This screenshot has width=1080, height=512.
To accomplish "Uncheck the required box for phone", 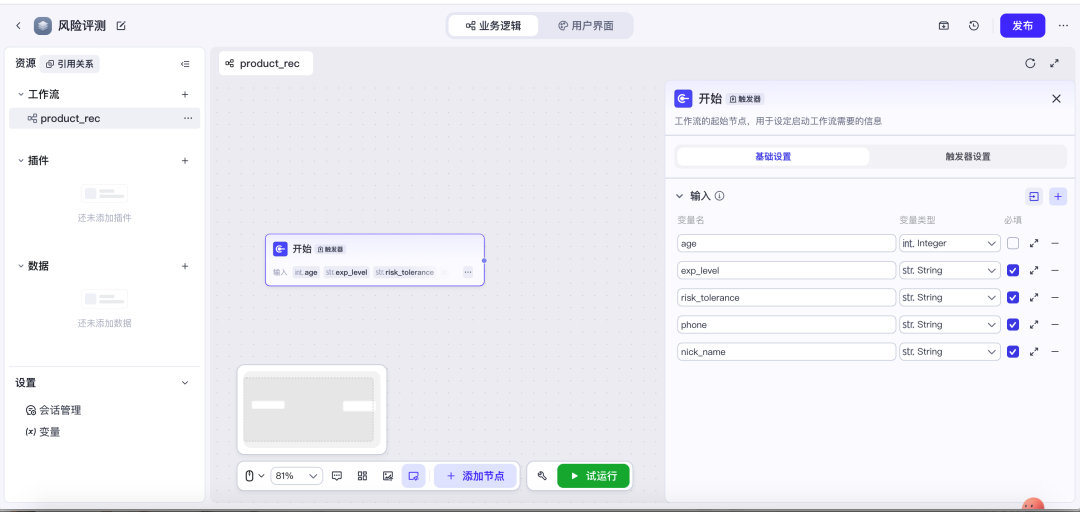I will click(1012, 325).
